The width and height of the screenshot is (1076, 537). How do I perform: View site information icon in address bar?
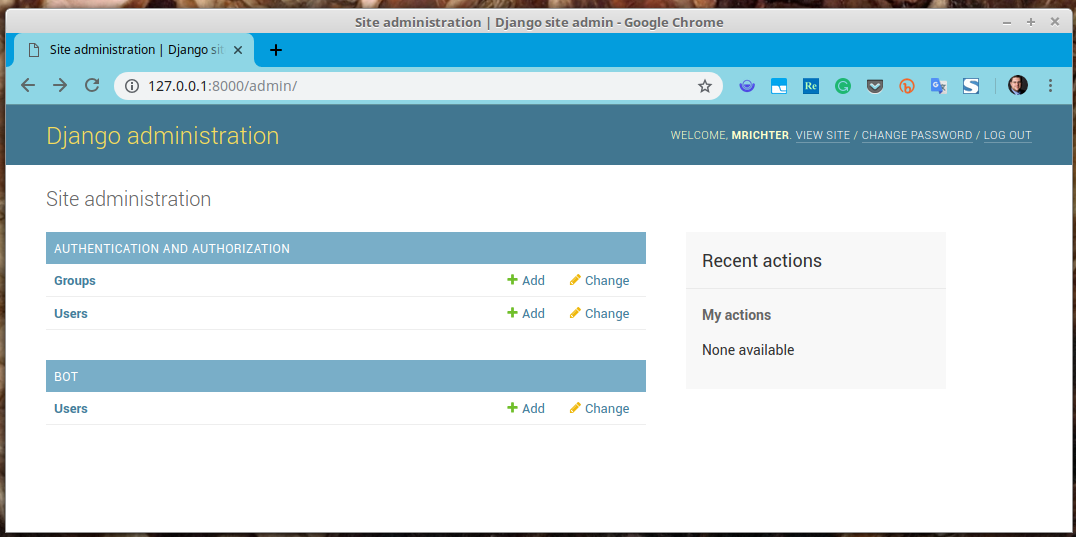[x=132, y=86]
